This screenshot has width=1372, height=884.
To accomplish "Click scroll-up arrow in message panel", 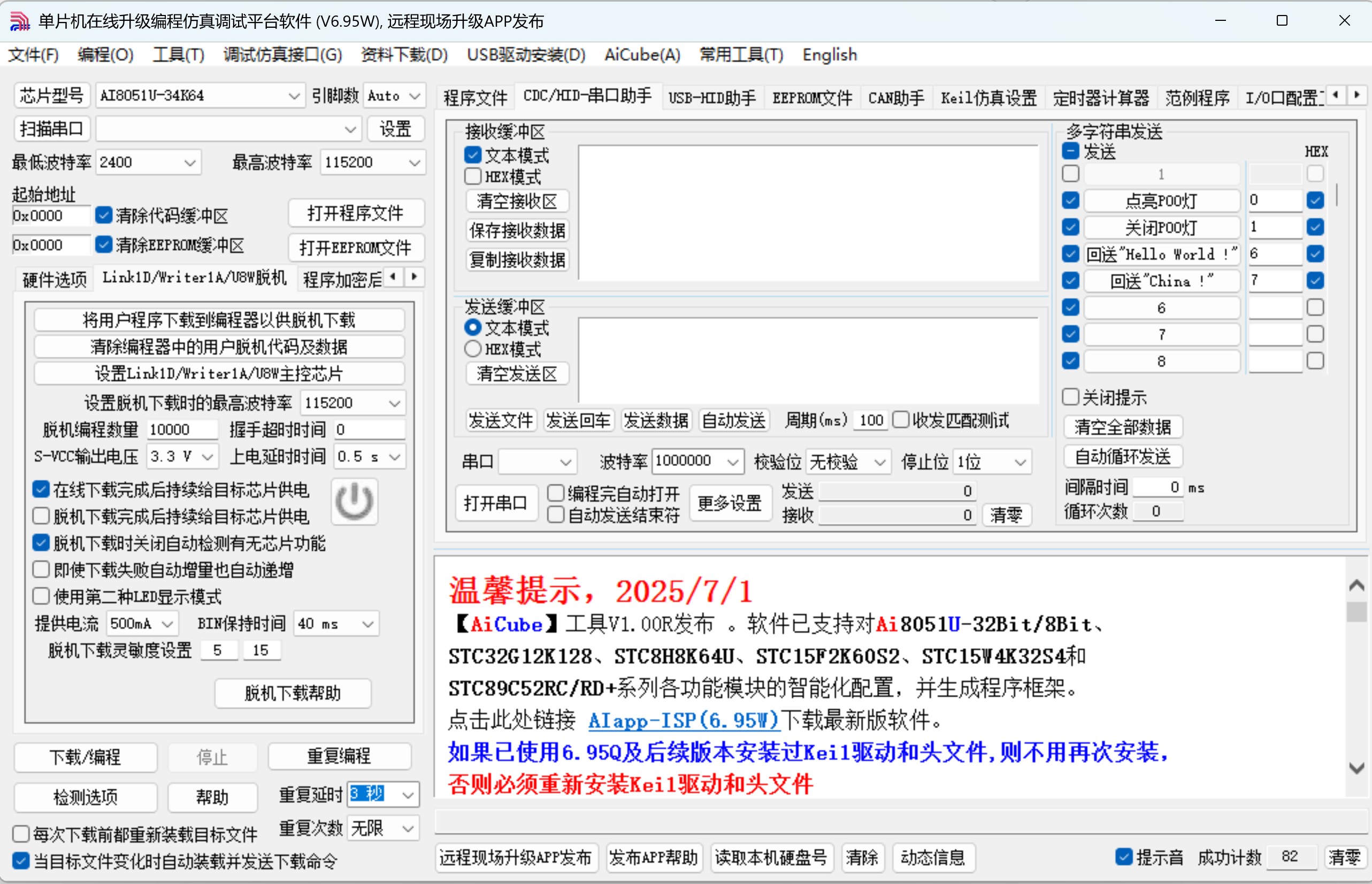I will coord(1356,585).
